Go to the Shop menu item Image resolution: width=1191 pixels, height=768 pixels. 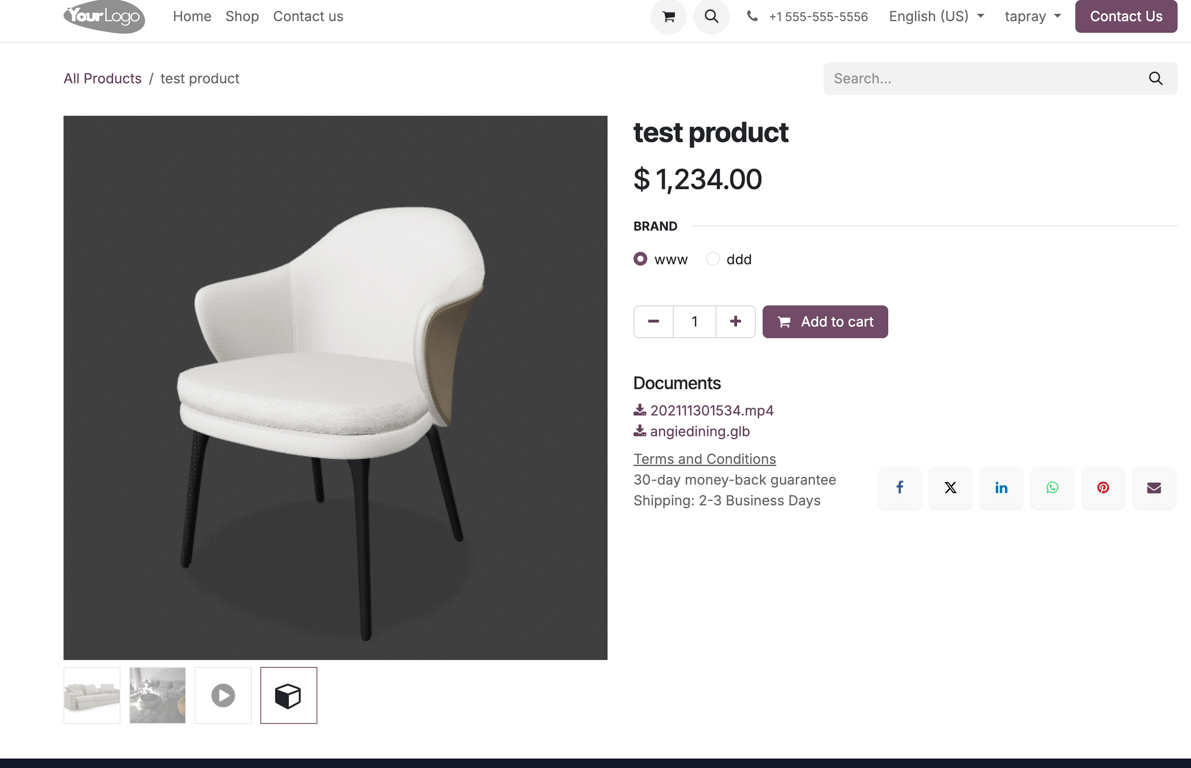coord(242,16)
